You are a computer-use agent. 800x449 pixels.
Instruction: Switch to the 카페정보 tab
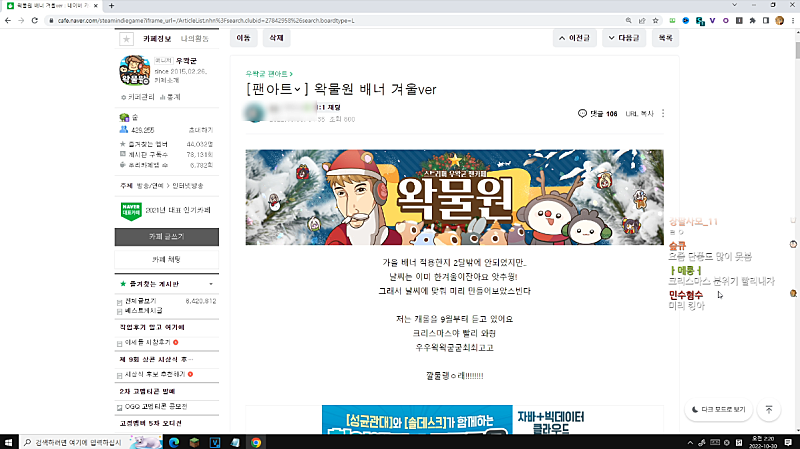pyautogui.click(x=157, y=39)
